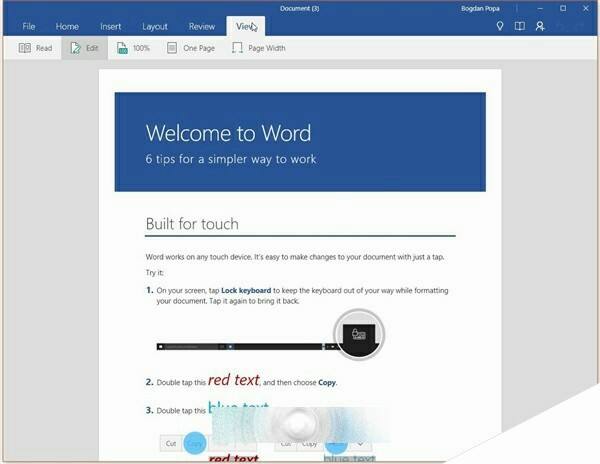
Task: Click the Share person icon
Action: coord(540,26)
